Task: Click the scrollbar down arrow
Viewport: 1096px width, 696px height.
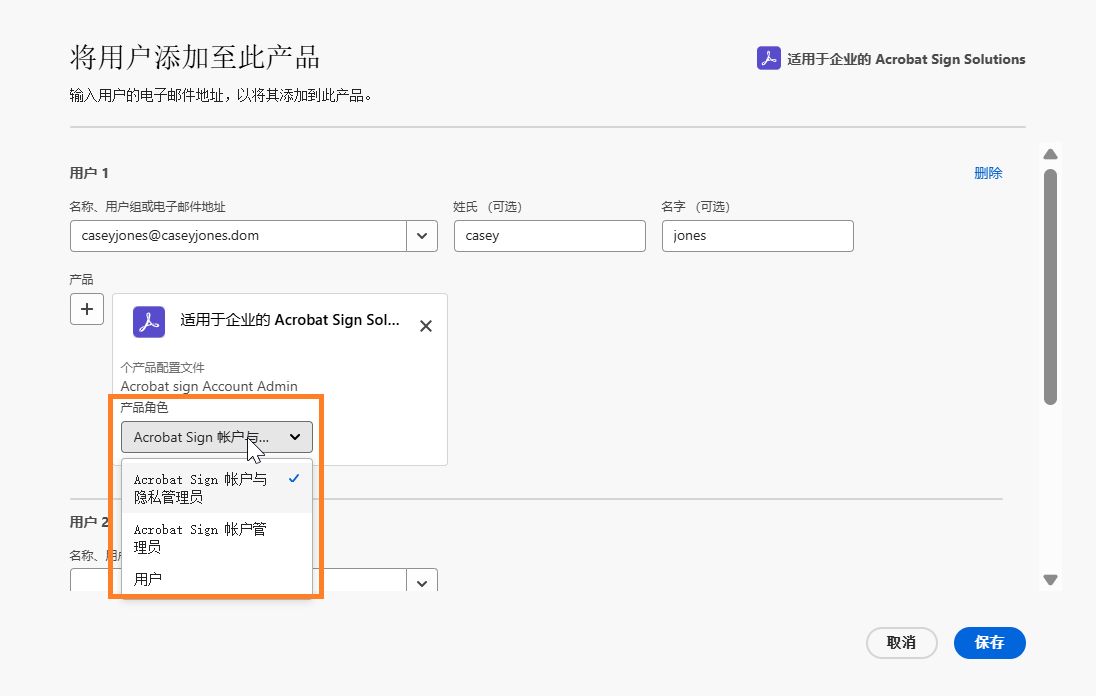Action: [1050, 579]
